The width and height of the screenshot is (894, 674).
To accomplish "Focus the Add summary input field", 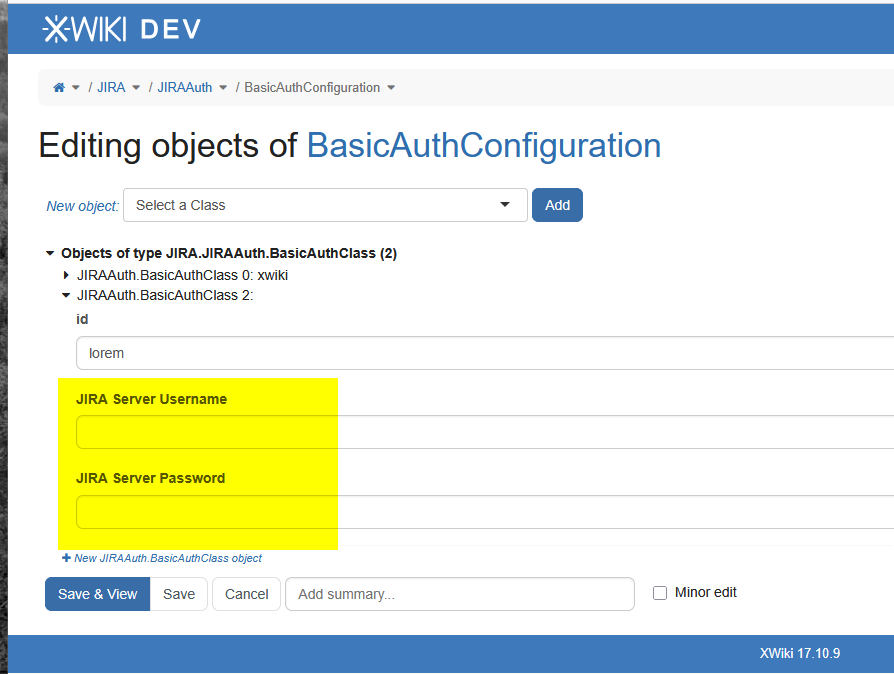I will click(x=460, y=594).
